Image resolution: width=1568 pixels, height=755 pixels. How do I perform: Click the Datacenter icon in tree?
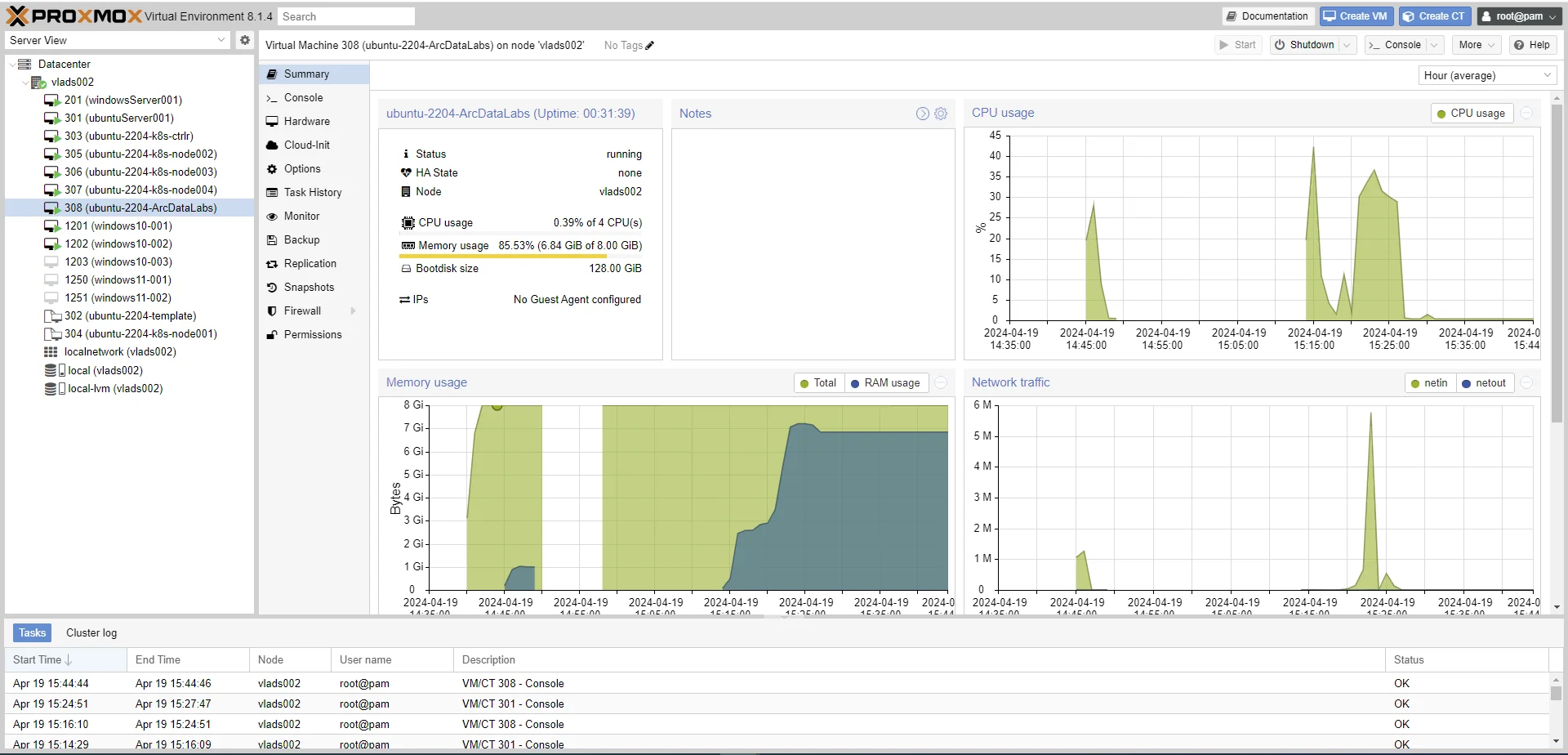click(x=24, y=64)
